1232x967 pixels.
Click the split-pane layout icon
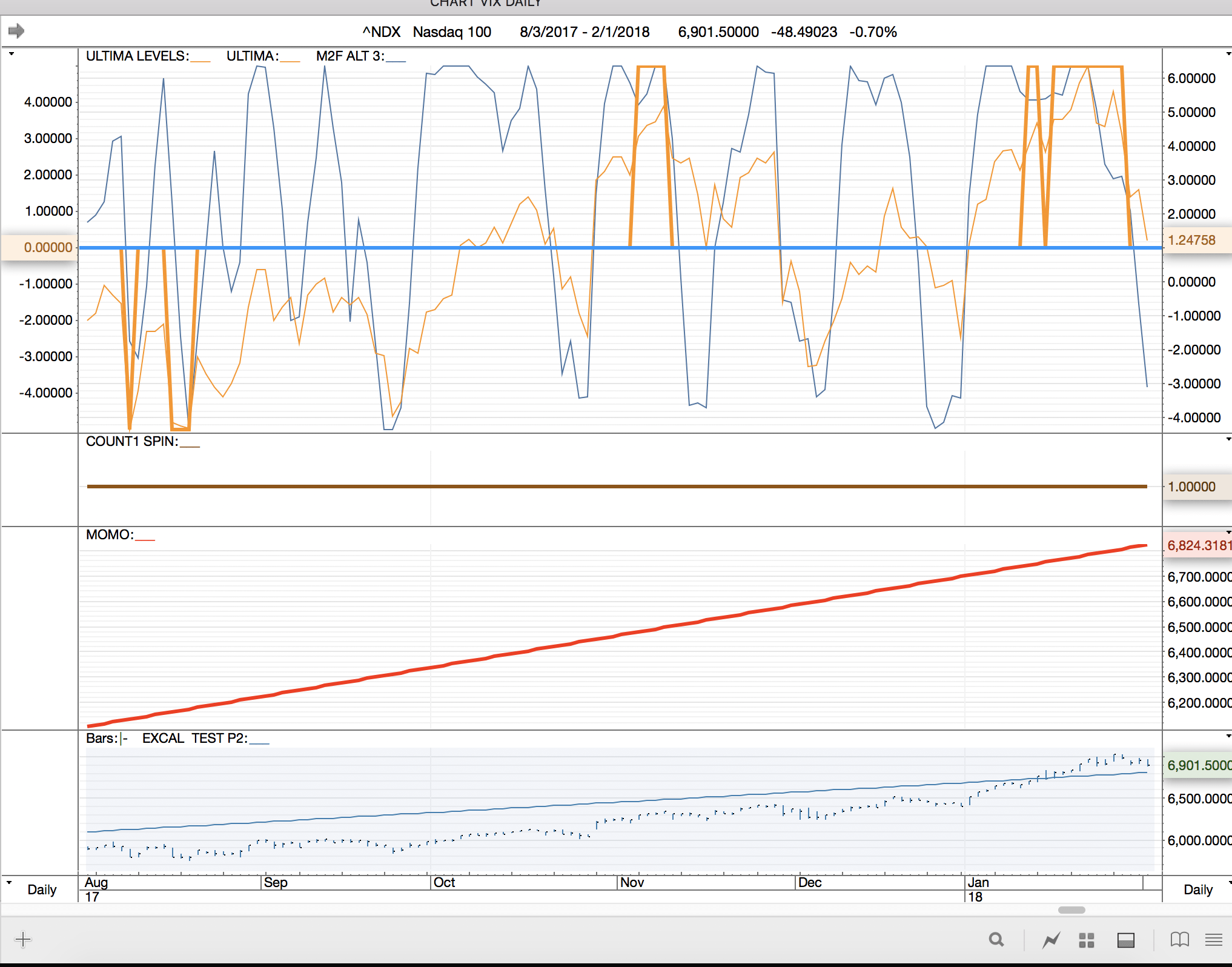click(1125, 940)
